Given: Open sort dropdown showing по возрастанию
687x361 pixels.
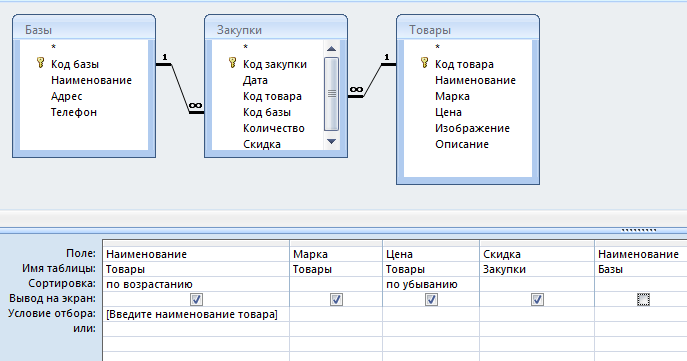Looking at the screenshot, I should click(x=195, y=284).
